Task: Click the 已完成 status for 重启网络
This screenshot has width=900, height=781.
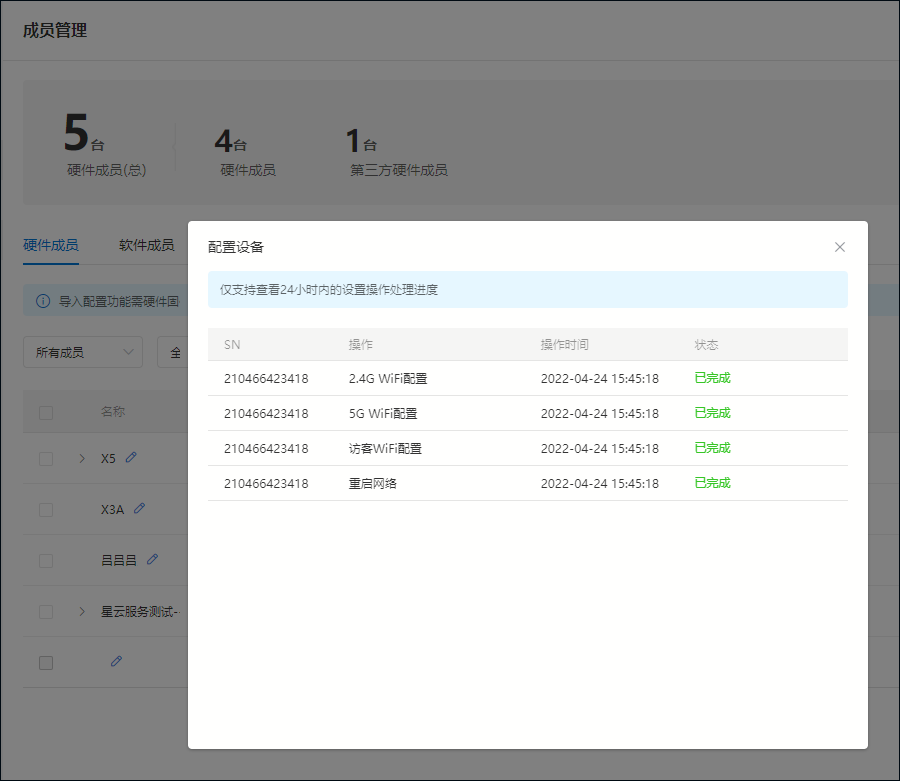Action: 712,483
